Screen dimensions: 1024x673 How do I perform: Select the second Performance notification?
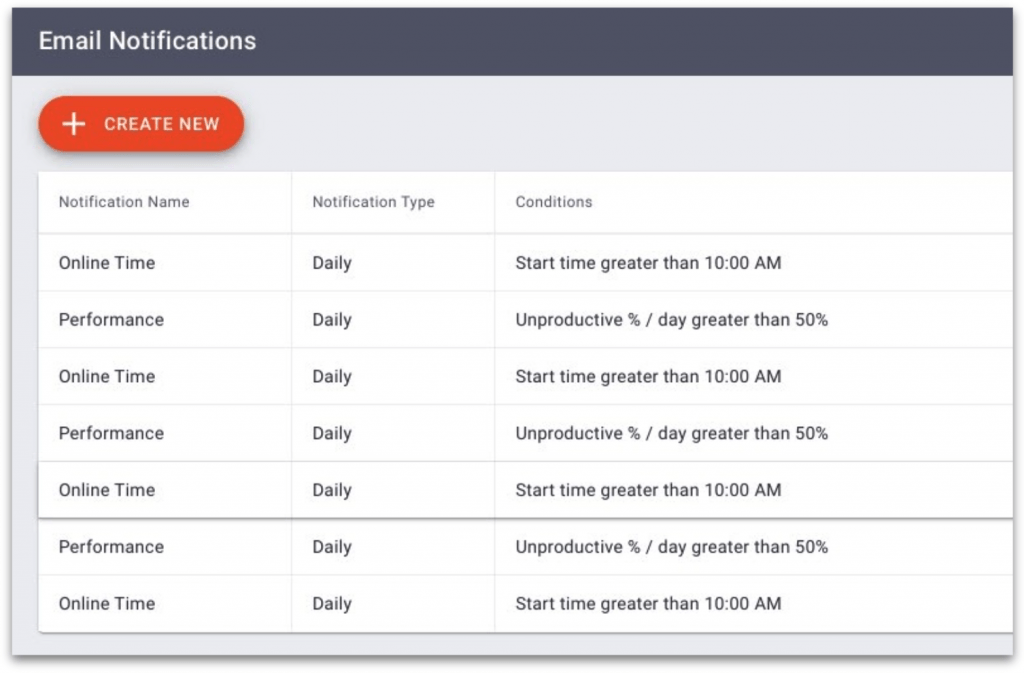110,433
